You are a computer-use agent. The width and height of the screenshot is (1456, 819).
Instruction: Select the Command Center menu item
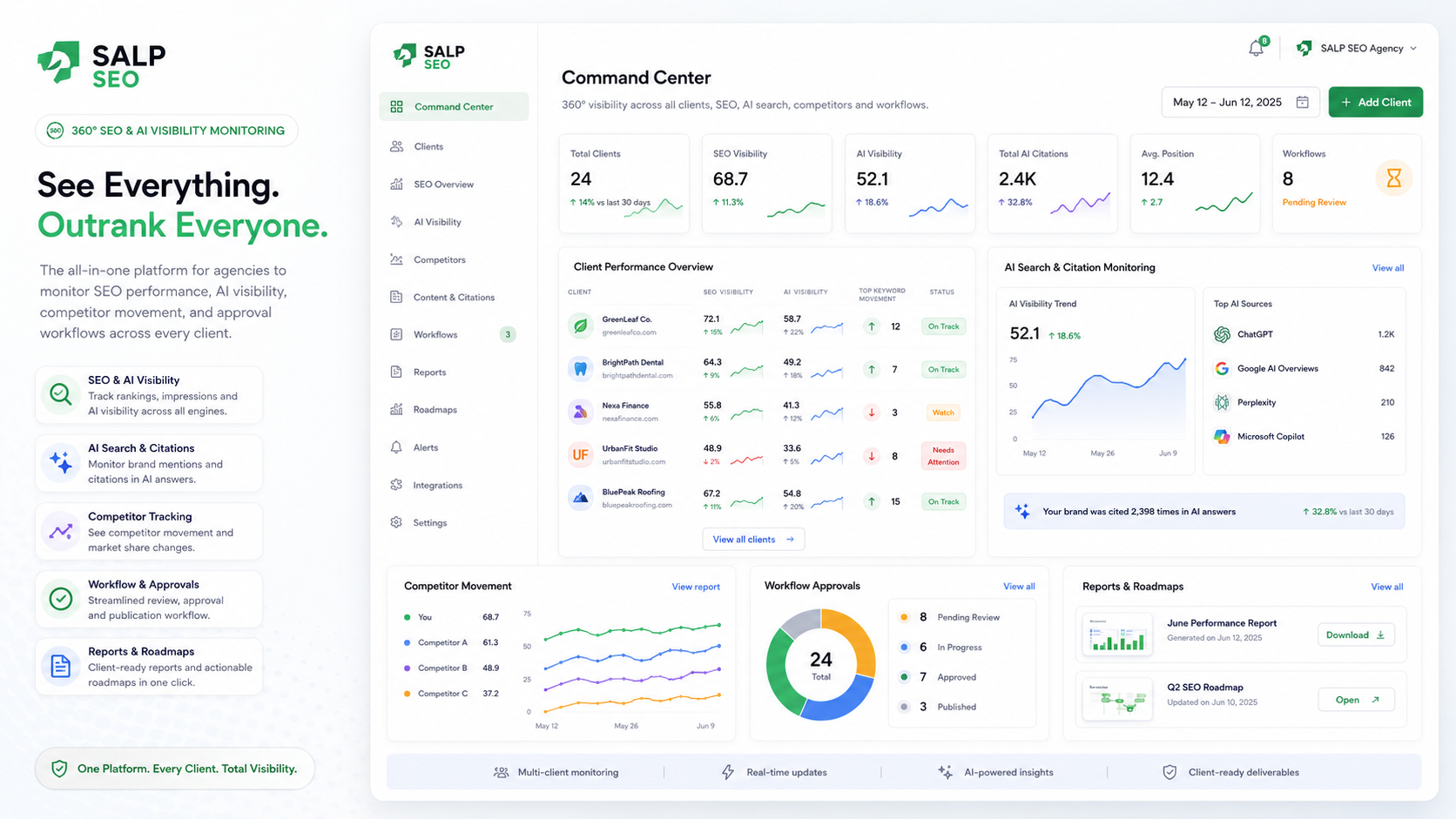pos(454,106)
